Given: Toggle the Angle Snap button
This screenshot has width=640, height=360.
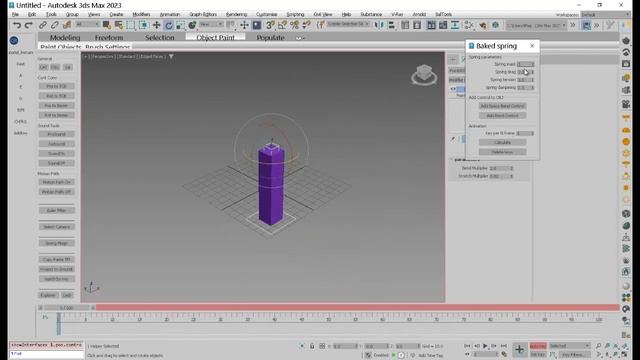Looking at the screenshot, I should point(282,25).
